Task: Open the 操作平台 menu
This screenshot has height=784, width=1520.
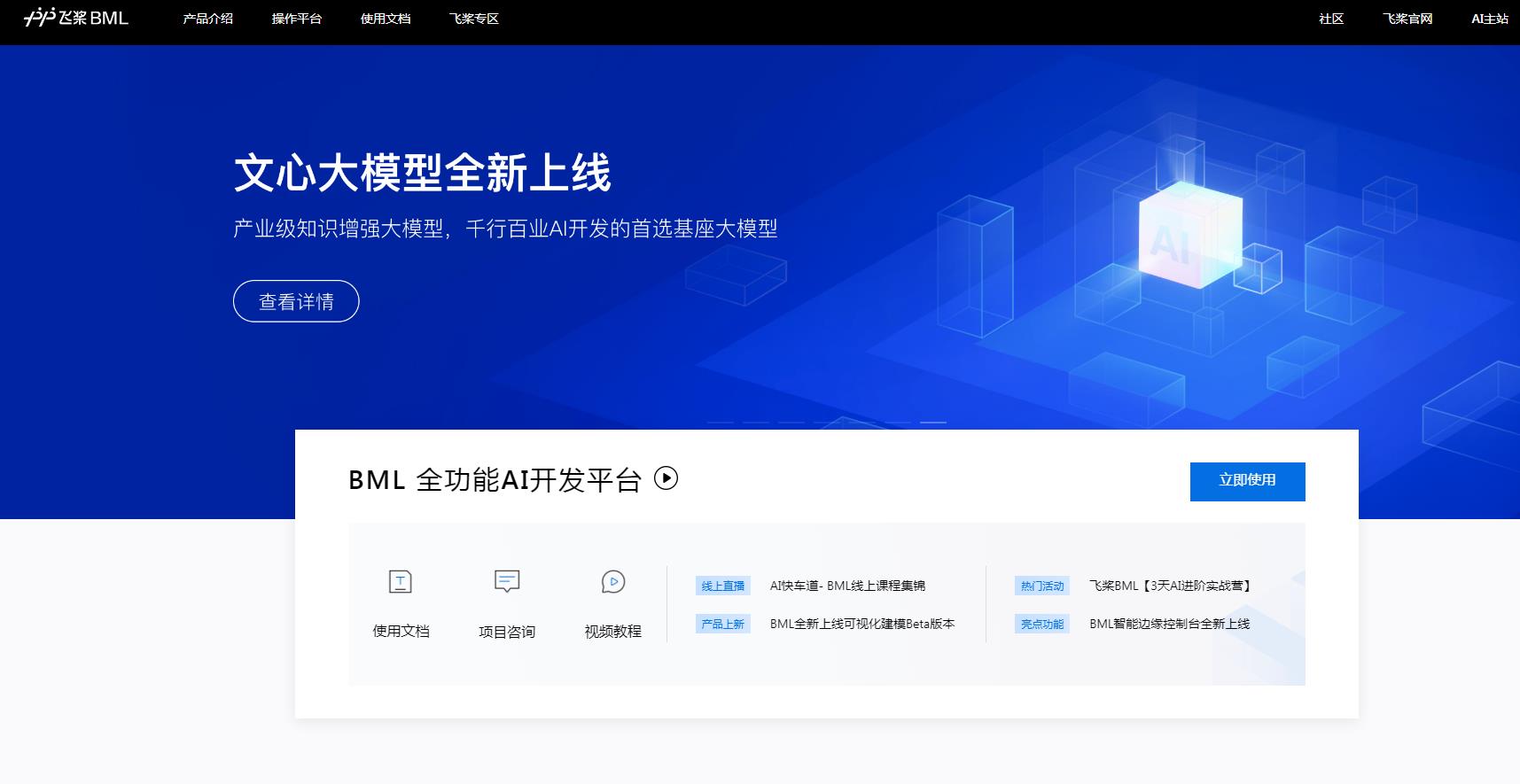Action: [x=297, y=19]
